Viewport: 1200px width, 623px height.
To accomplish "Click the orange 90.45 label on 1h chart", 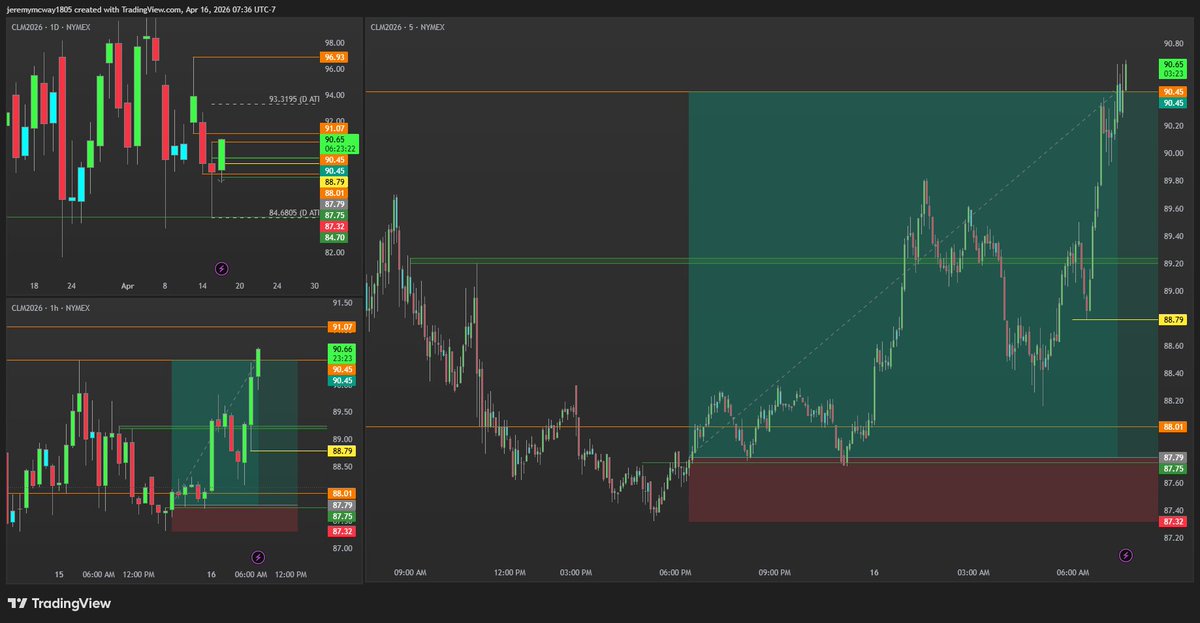I will [x=340, y=370].
